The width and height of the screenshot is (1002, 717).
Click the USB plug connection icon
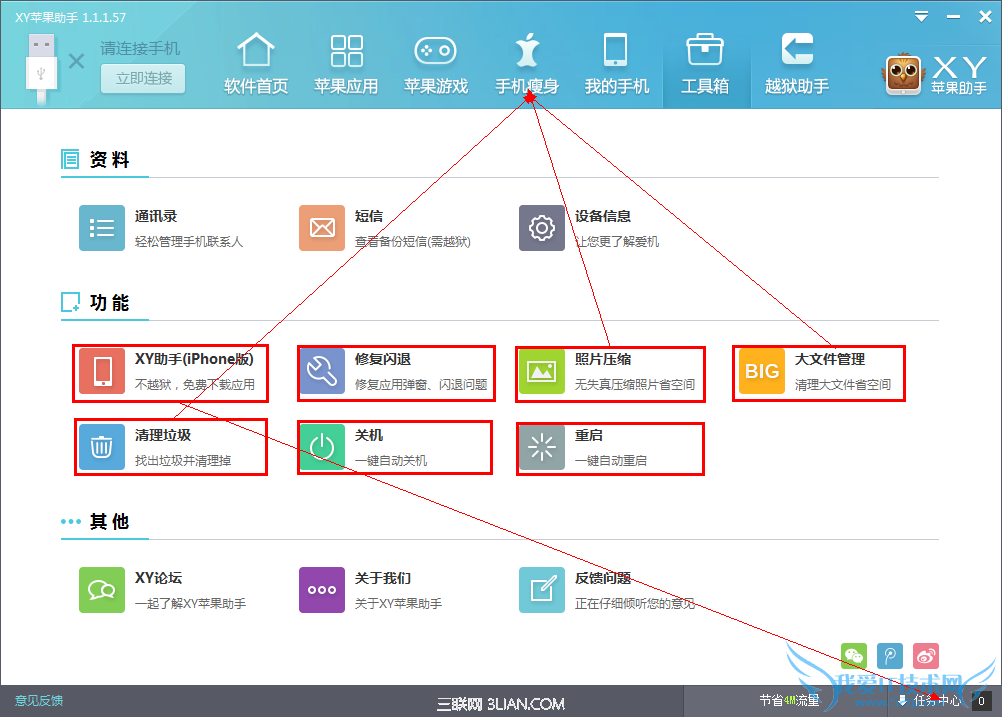click(42, 68)
